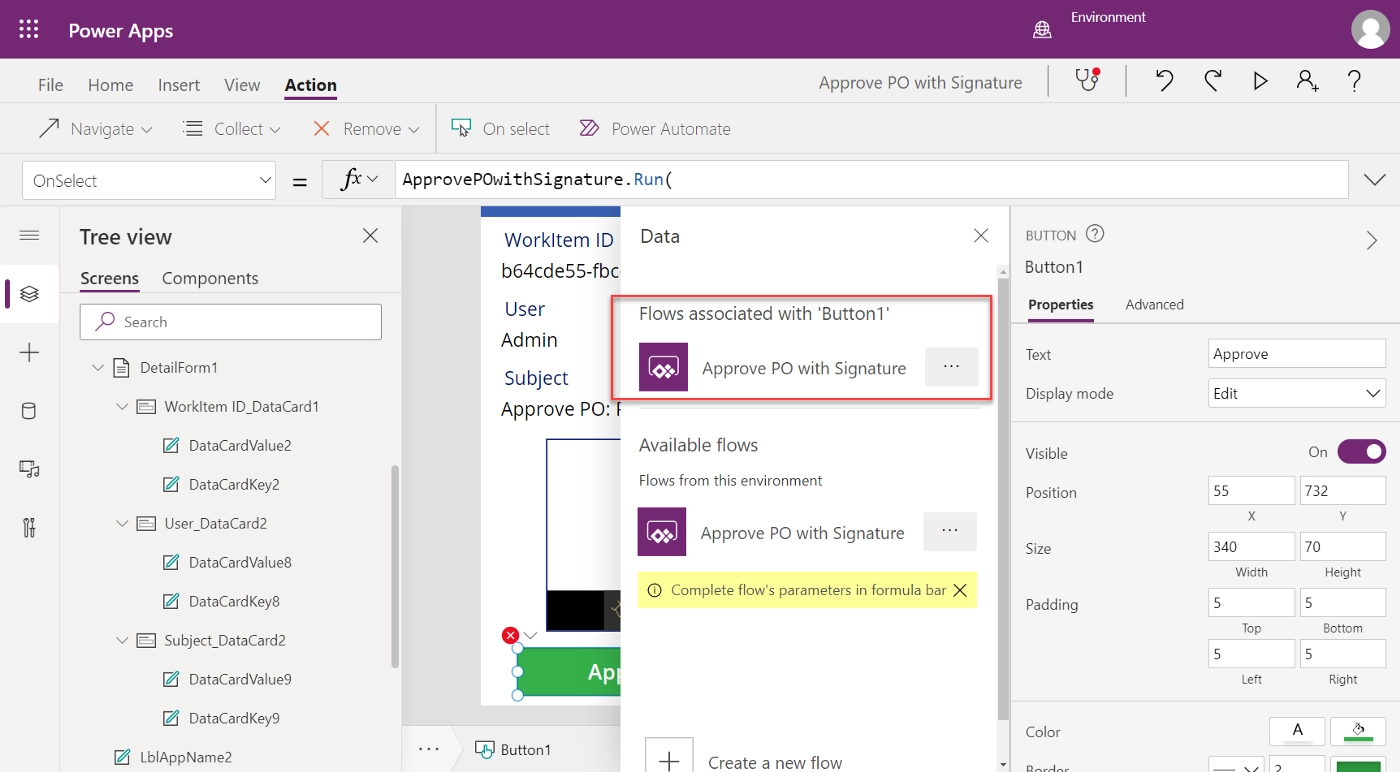Select DataCardValue2 in tree
1400x772 pixels.
point(240,445)
